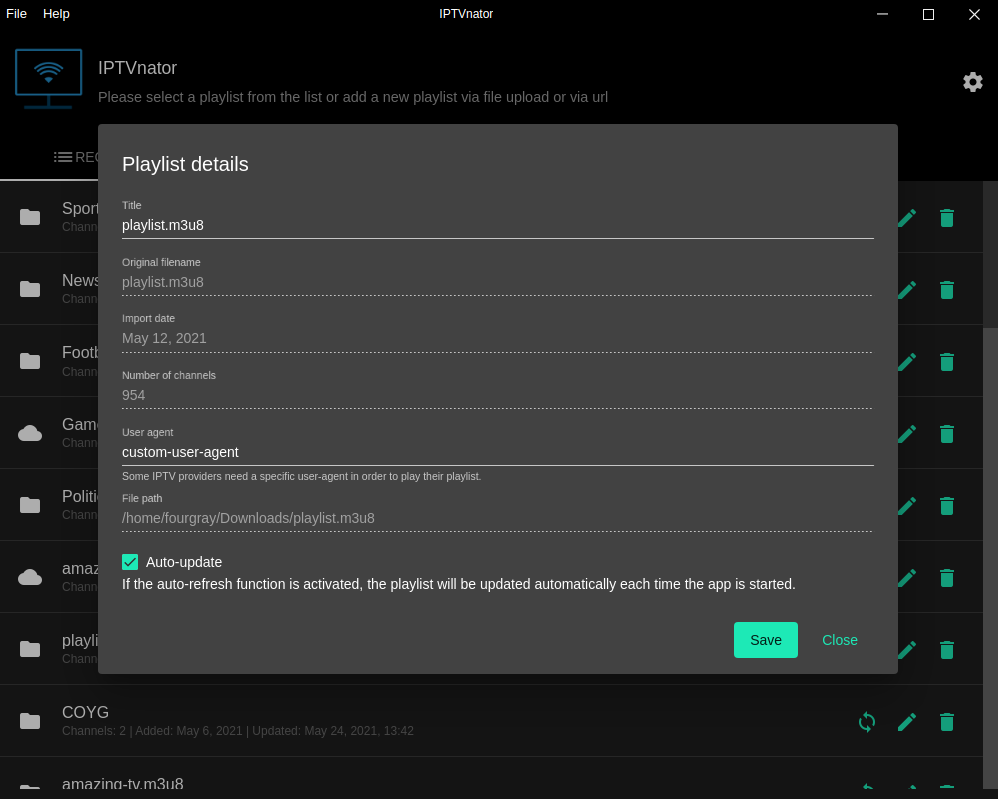Click the folder icon beside Sport playlist
Screen dimensions: 998x799
pyautogui.click(x=29, y=216)
